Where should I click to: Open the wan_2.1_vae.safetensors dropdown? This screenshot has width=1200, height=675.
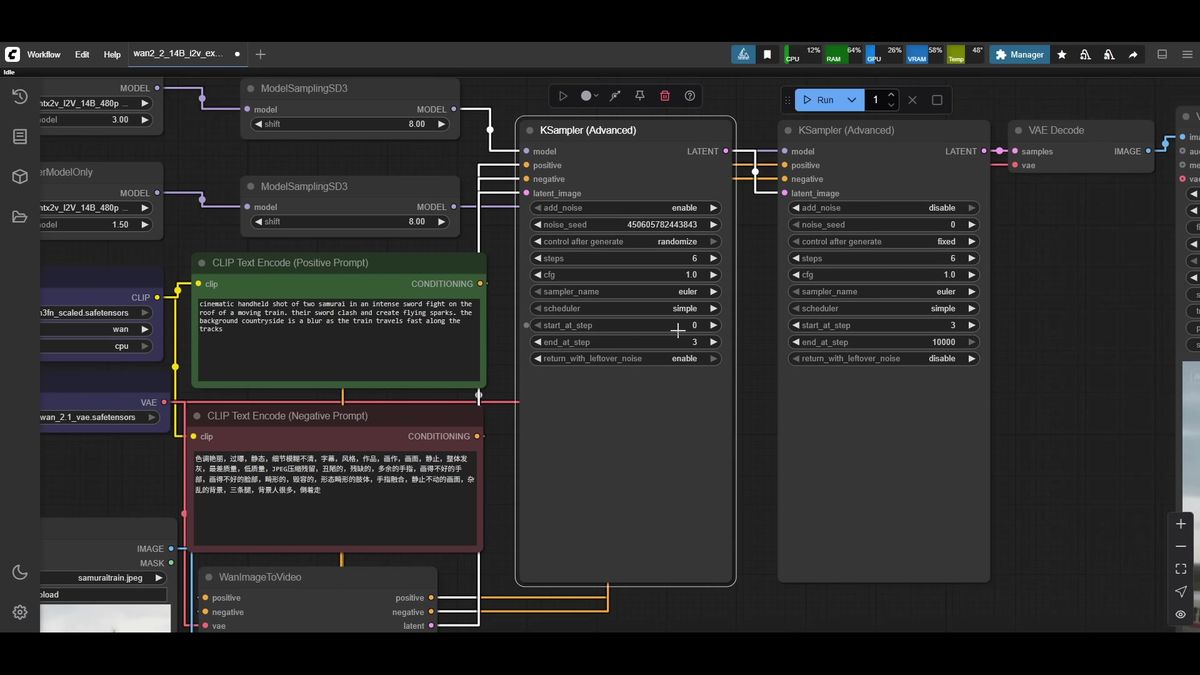click(x=101, y=417)
